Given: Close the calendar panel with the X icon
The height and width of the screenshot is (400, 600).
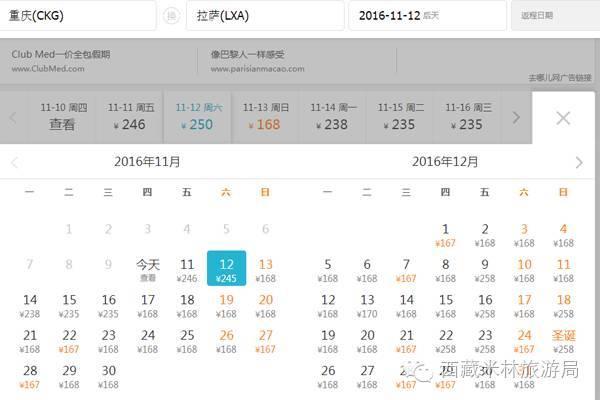Looking at the screenshot, I should [563, 118].
